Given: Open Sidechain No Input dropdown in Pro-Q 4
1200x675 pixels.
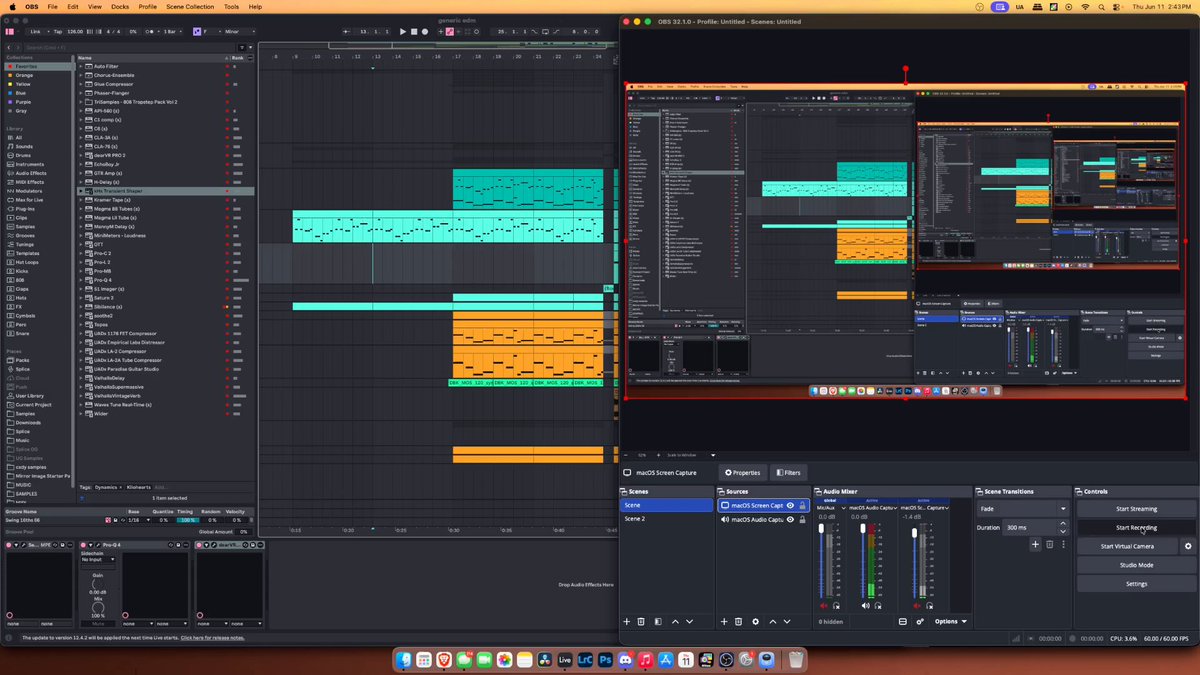Looking at the screenshot, I should point(98,560).
